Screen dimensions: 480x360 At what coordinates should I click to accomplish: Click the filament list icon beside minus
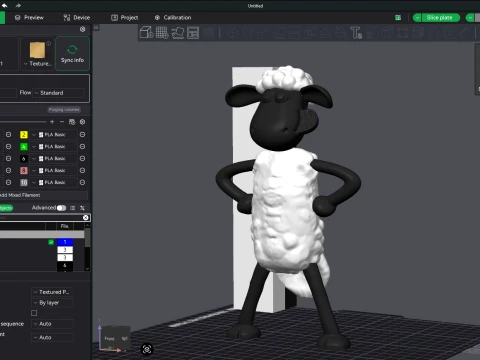tap(72, 122)
